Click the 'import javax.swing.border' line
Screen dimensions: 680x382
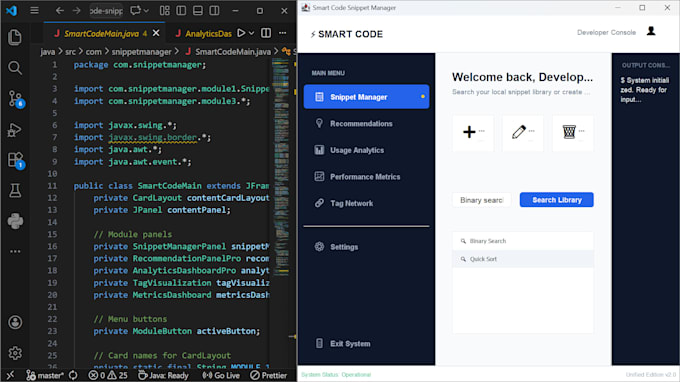click(142, 137)
